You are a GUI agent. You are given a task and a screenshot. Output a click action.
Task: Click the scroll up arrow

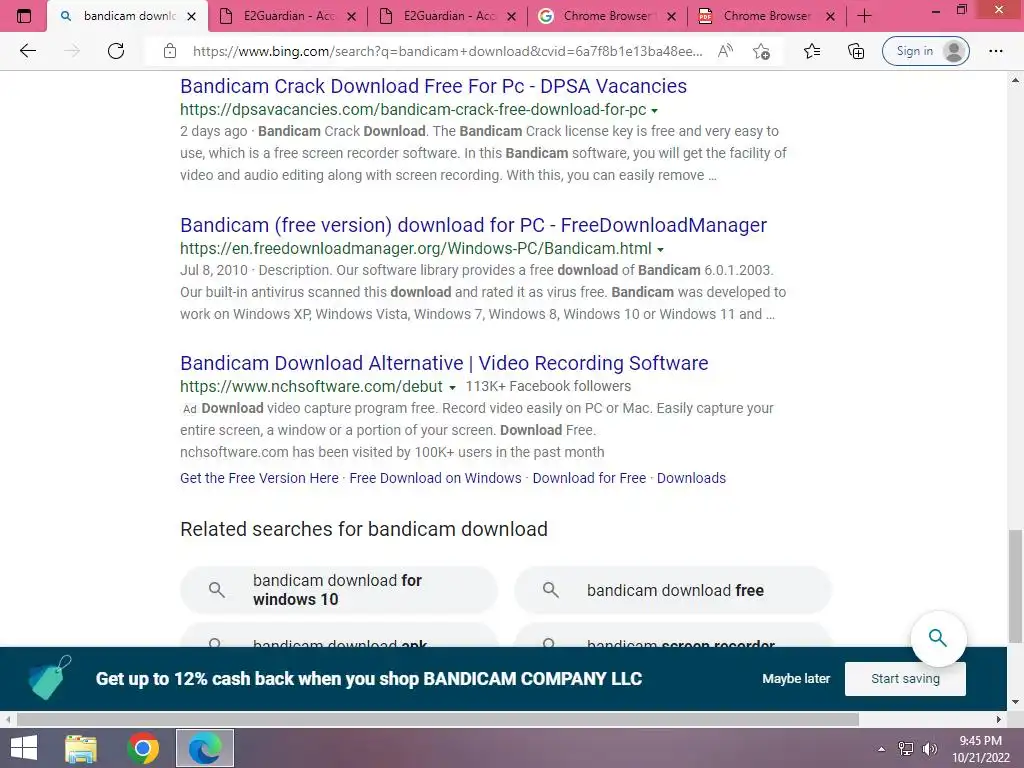[x=1015, y=80]
